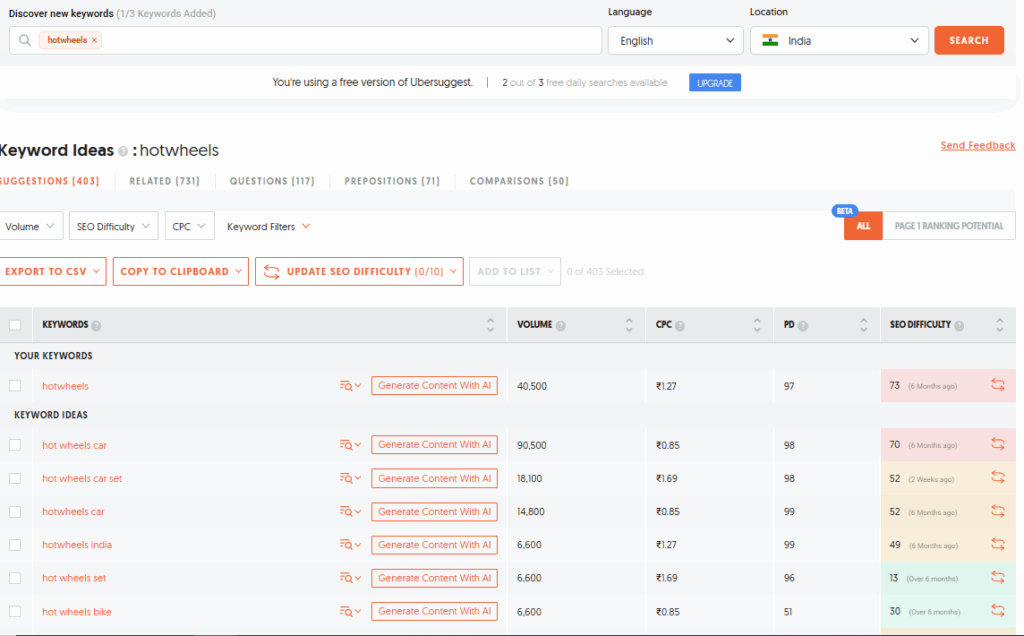Refresh SEO difficulty for hot wheels car set
The width and height of the screenshot is (1024, 636).
(x=998, y=477)
